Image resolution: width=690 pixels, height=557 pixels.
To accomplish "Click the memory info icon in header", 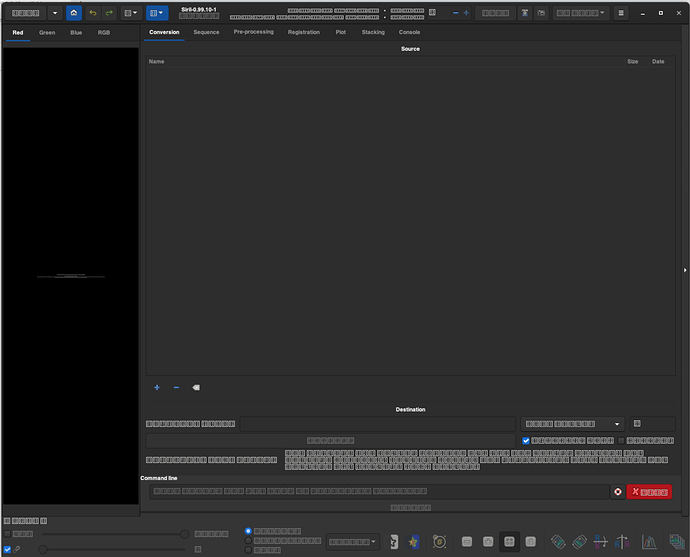I will pyautogui.click(x=433, y=13).
